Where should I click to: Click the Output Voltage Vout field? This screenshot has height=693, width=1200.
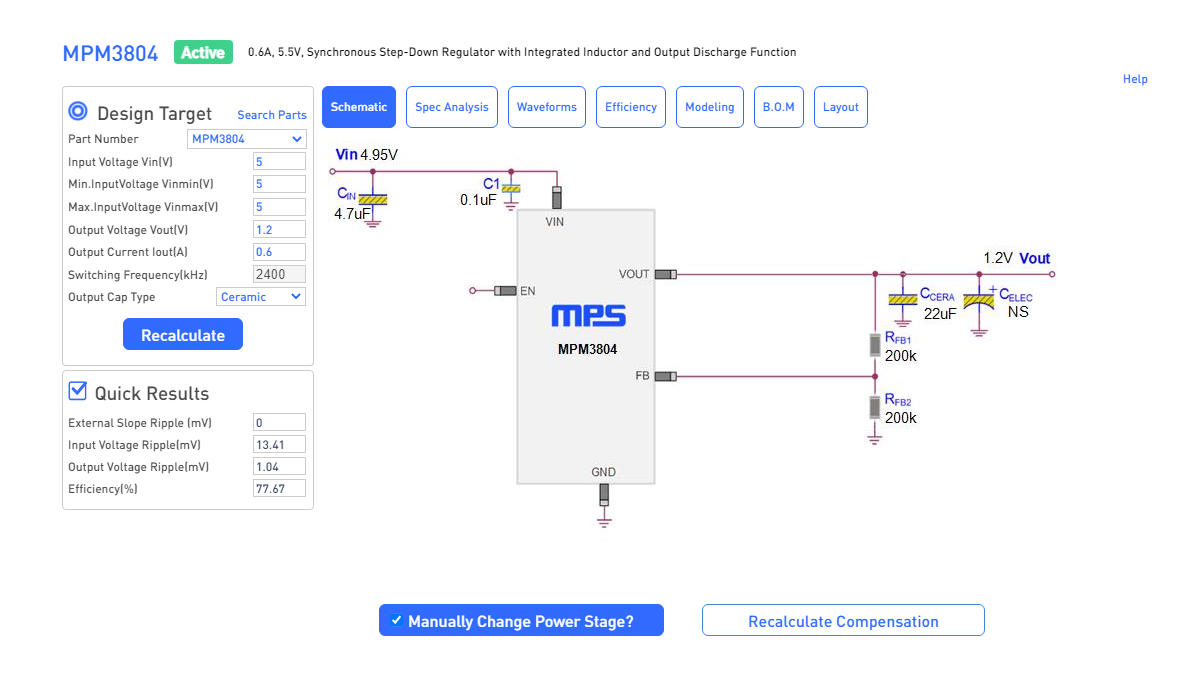click(x=279, y=230)
